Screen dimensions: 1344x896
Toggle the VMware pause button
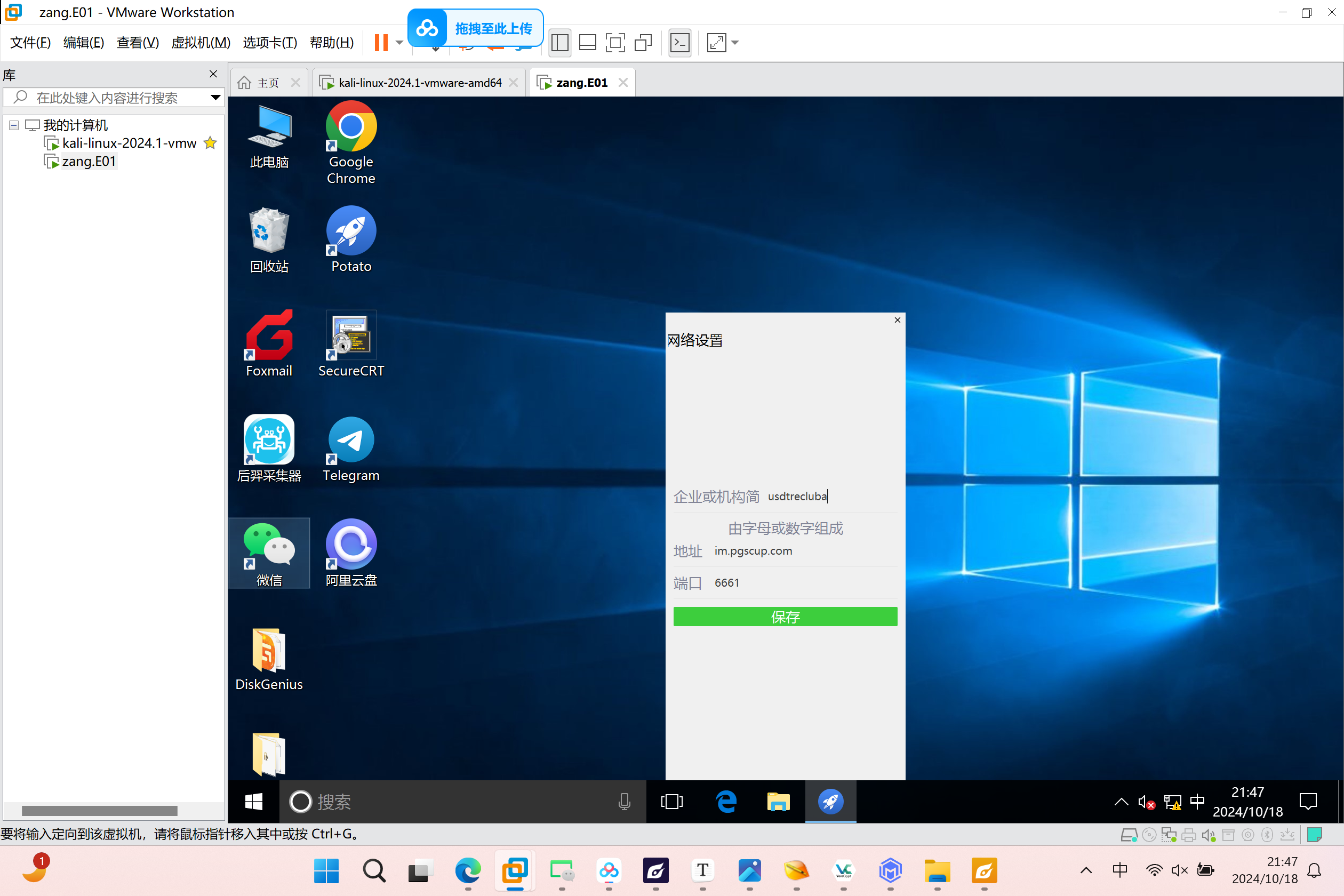[x=381, y=43]
